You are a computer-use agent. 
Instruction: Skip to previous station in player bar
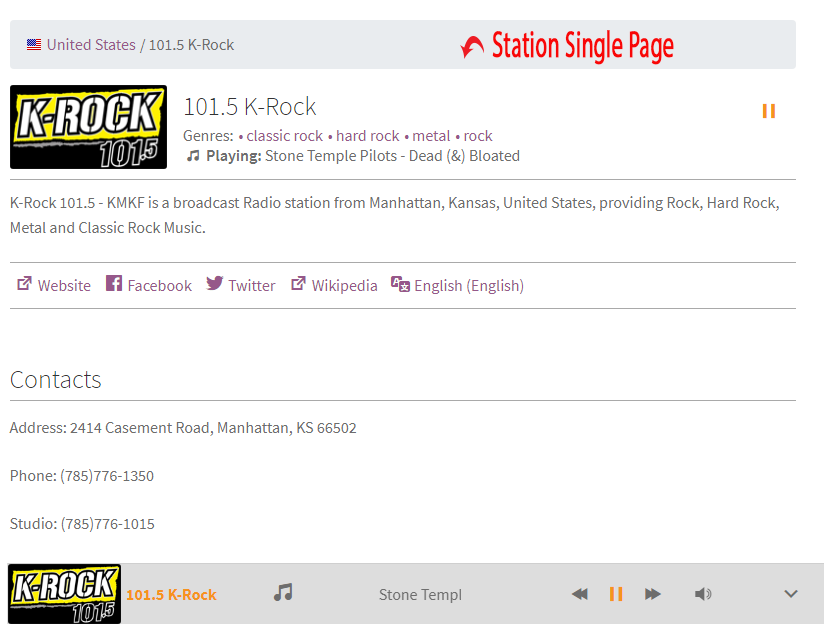580,594
